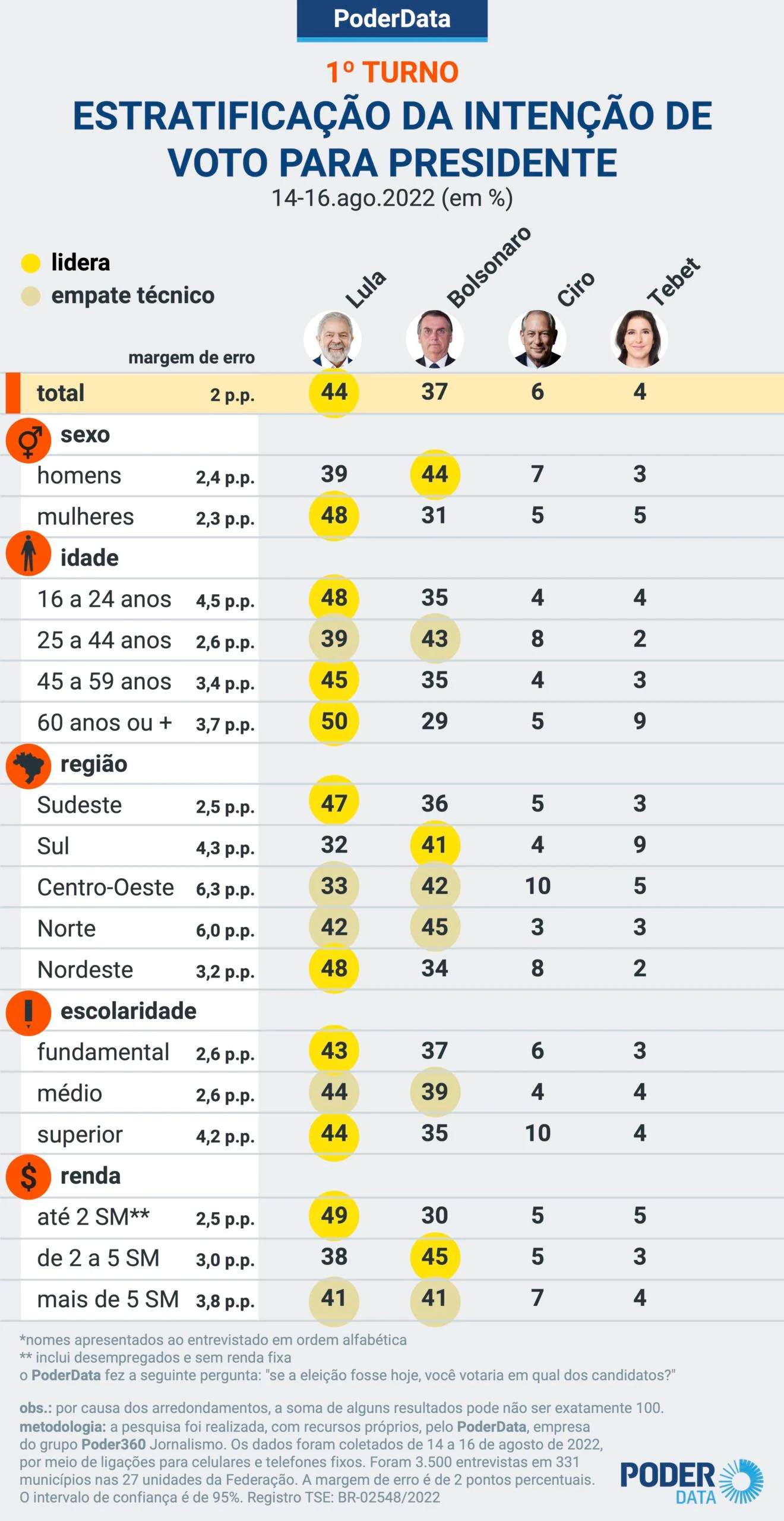Click the gender symbol icon beside sexo
This screenshot has height=1521, width=784.
click(x=28, y=440)
